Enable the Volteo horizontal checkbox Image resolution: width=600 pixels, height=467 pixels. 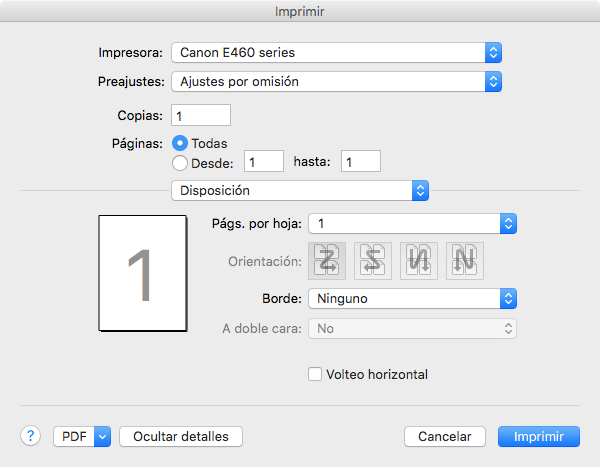[x=316, y=374]
